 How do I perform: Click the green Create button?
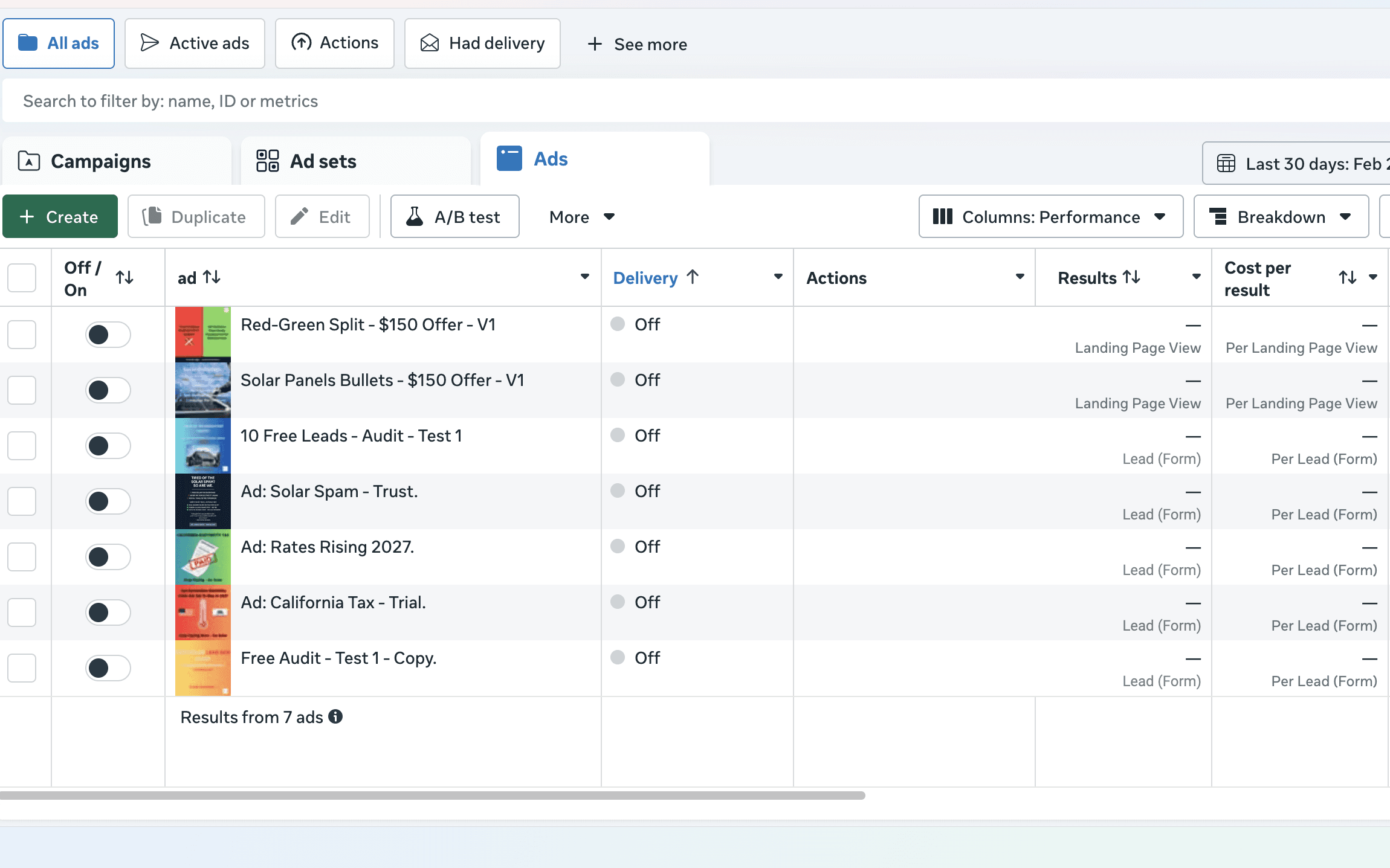tap(60, 217)
